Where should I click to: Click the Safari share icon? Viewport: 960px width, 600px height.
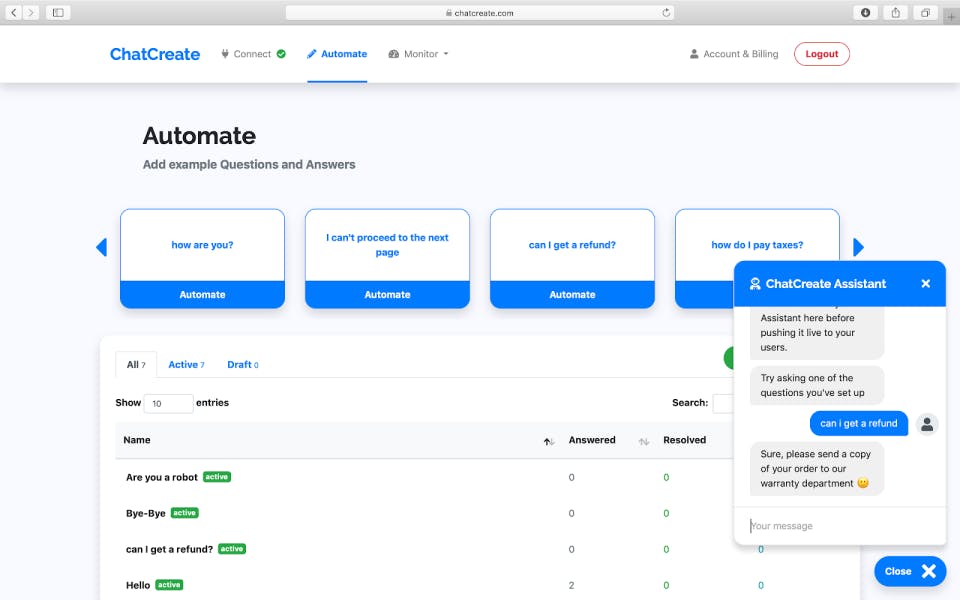pyautogui.click(x=896, y=13)
